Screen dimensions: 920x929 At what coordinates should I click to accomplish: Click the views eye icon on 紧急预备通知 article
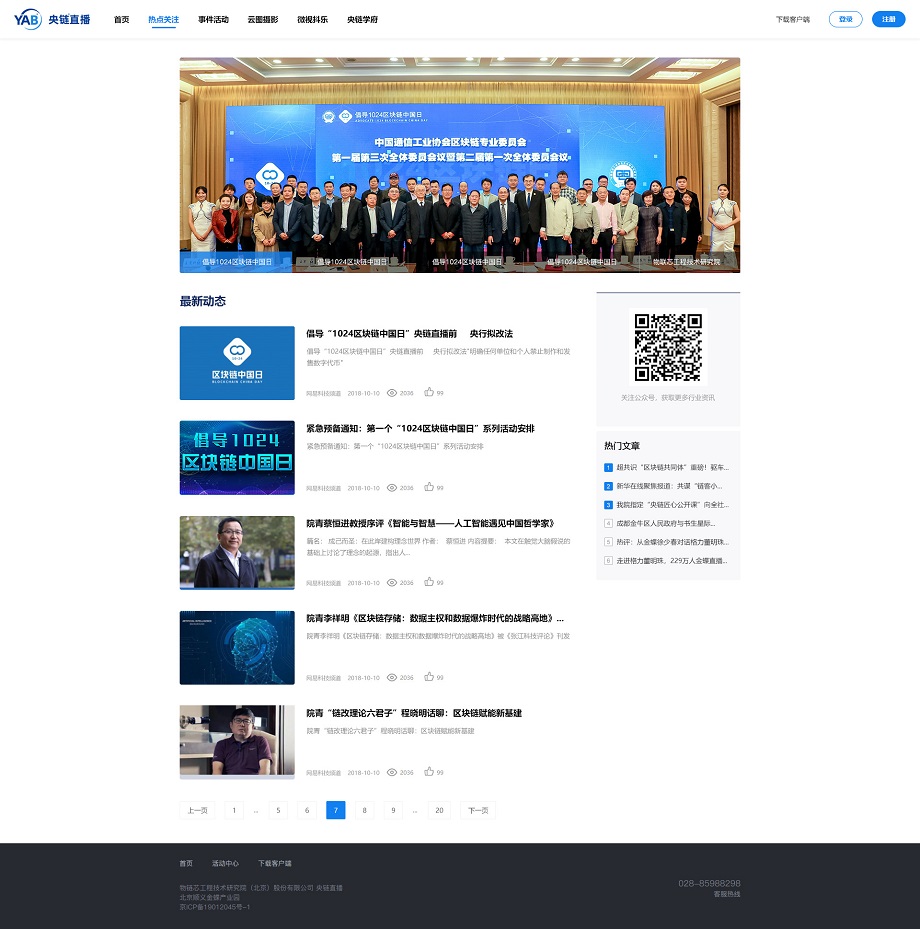[392, 488]
